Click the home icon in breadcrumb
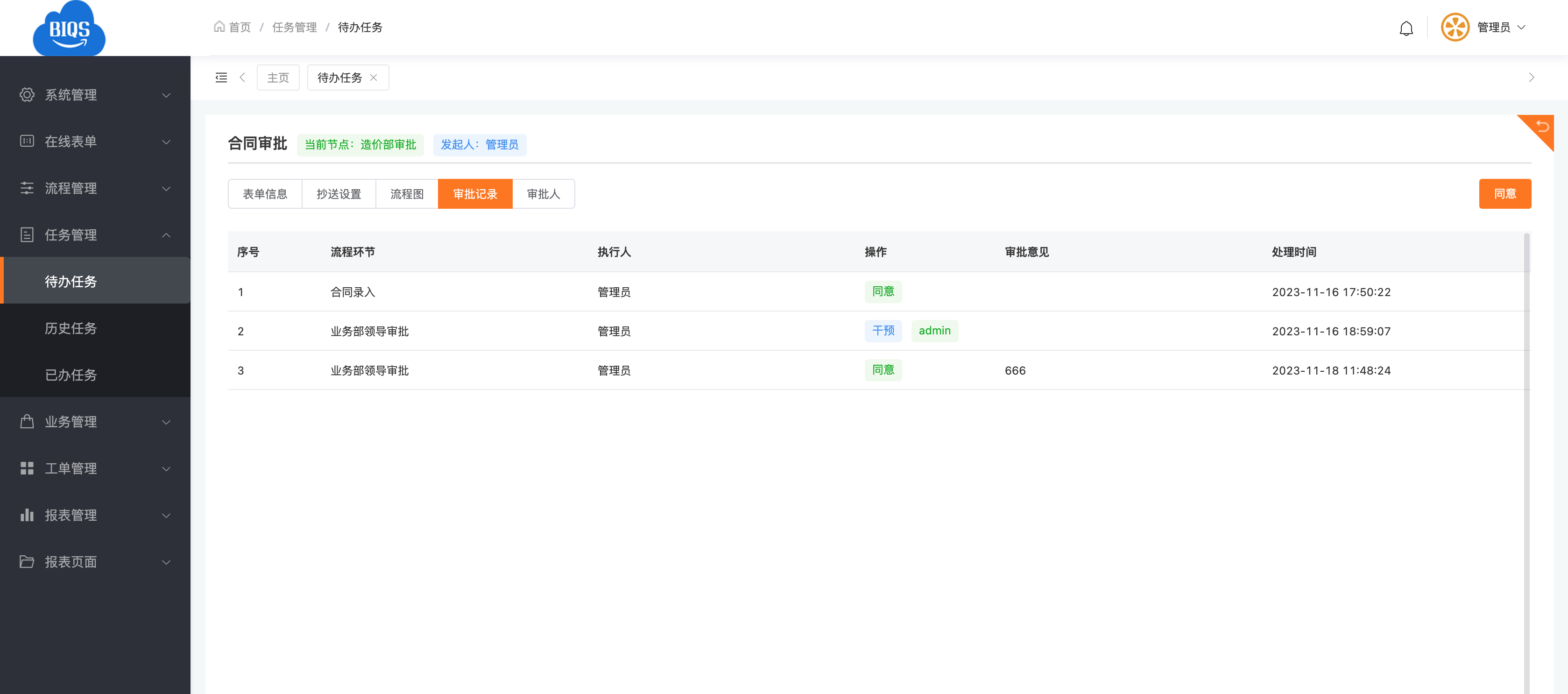 coord(219,27)
